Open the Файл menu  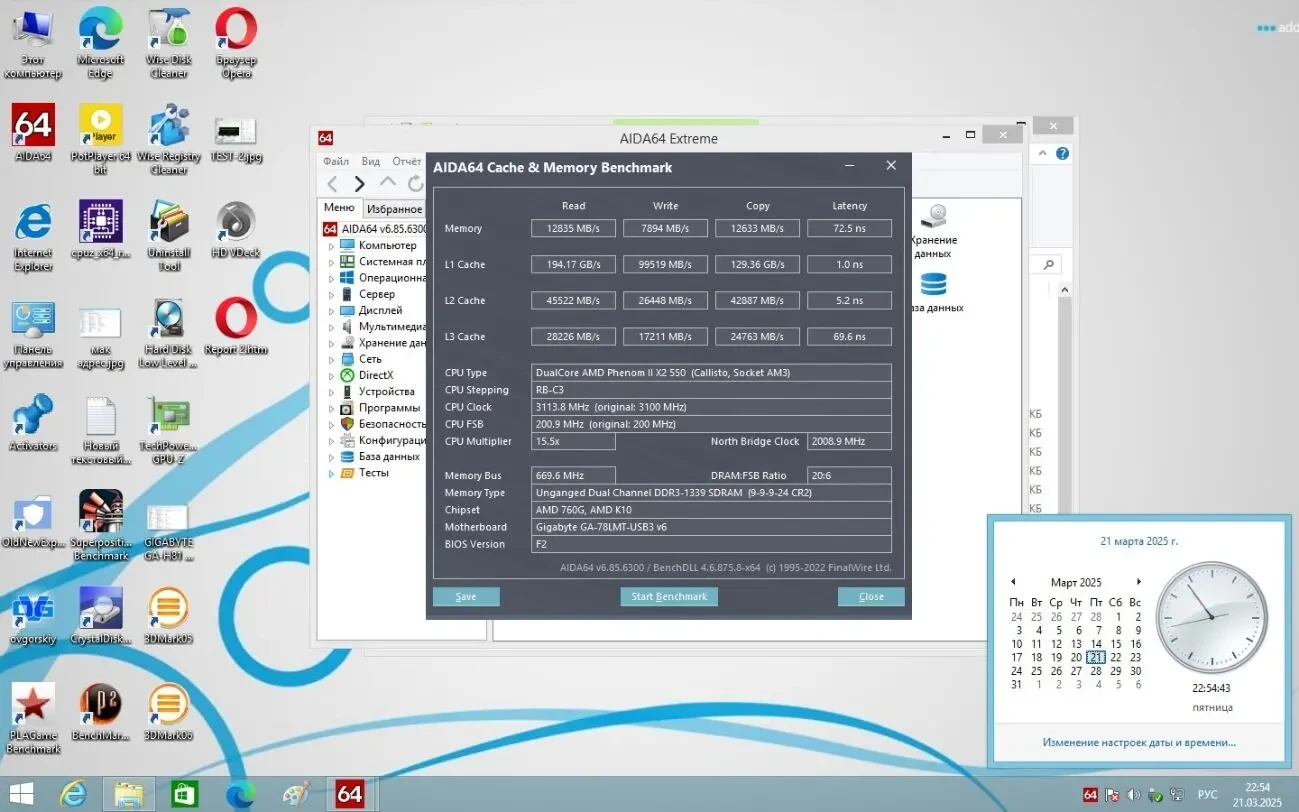click(x=335, y=161)
